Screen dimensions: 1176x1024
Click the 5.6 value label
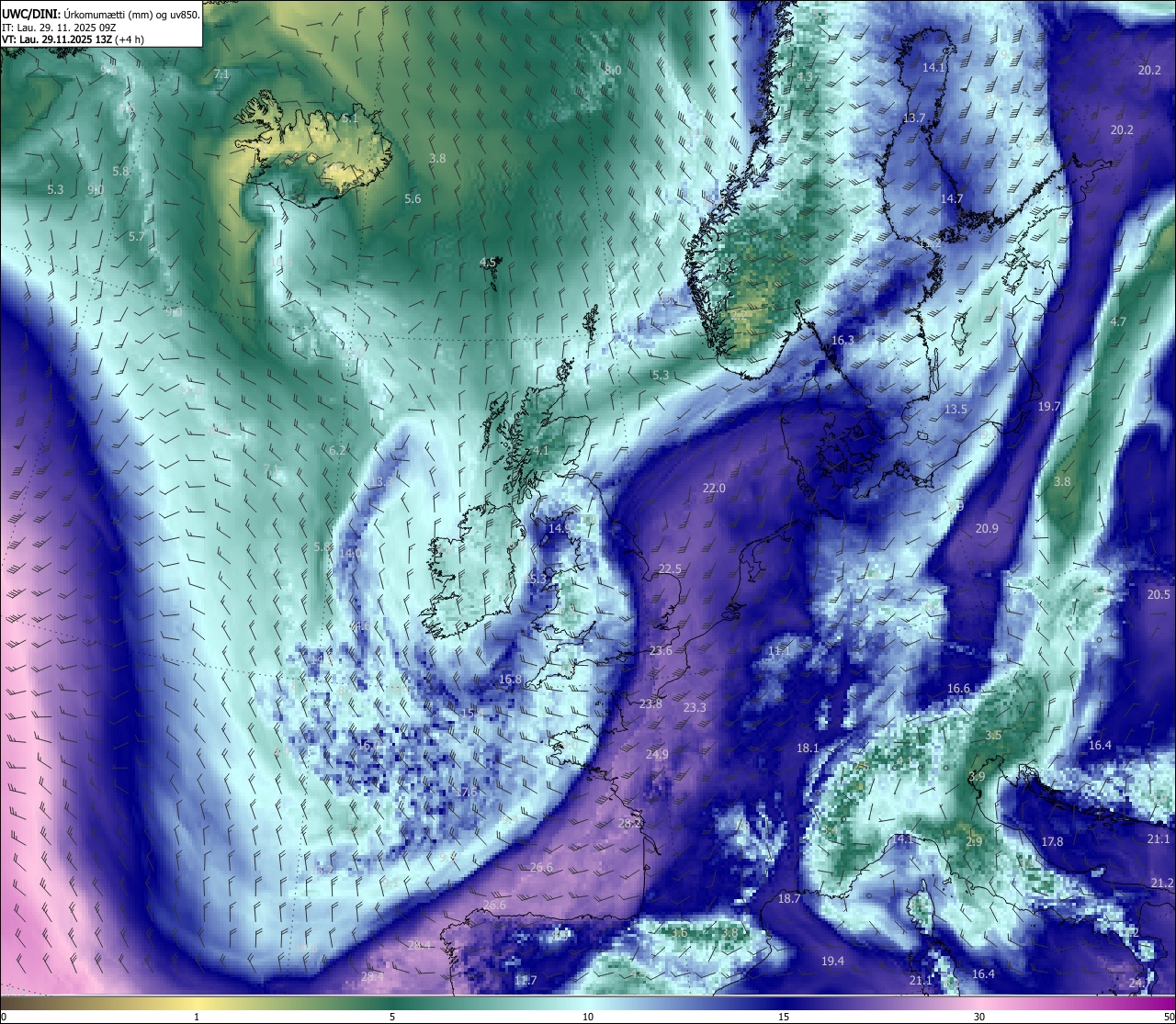(413, 199)
